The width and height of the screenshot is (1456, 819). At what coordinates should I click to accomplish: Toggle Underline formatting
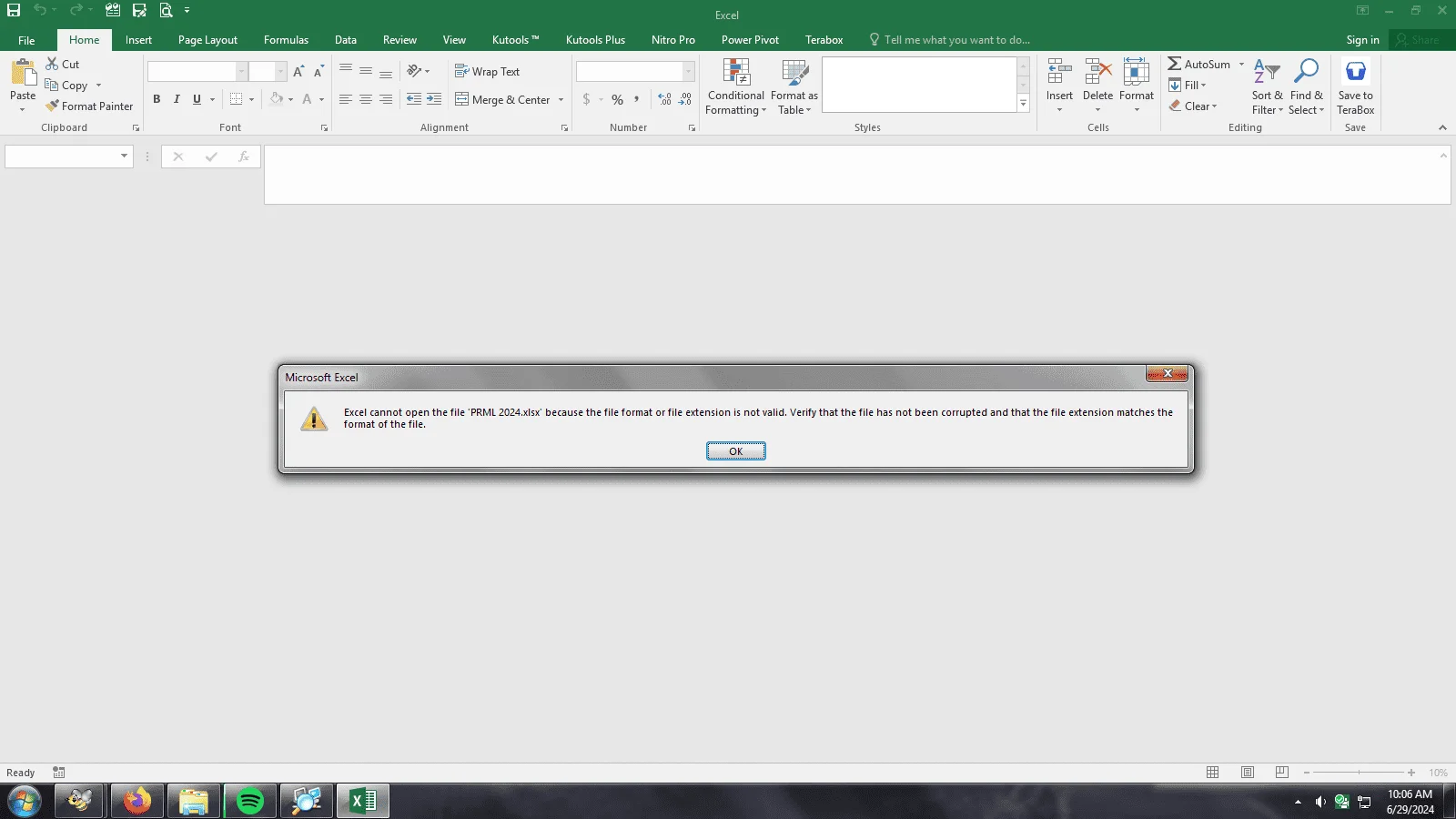197,99
